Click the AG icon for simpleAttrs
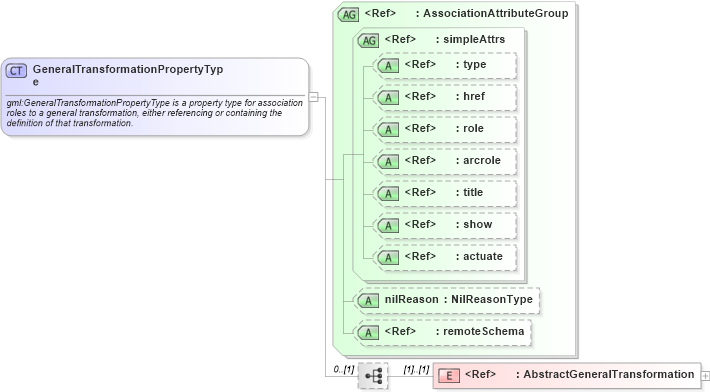Viewport: 710px width, 392px height. [x=368, y=40]
